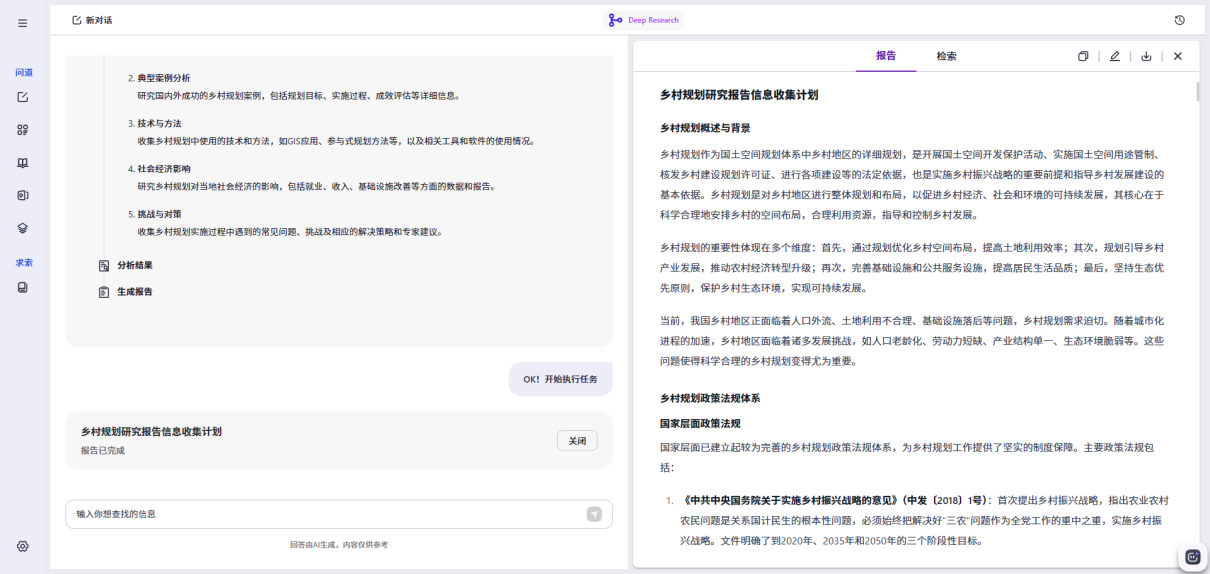Image resolution: width=1210 pixels, height=574 pixels.
Task: Click the report panel scrollbar
Action: click(1198, 92)
